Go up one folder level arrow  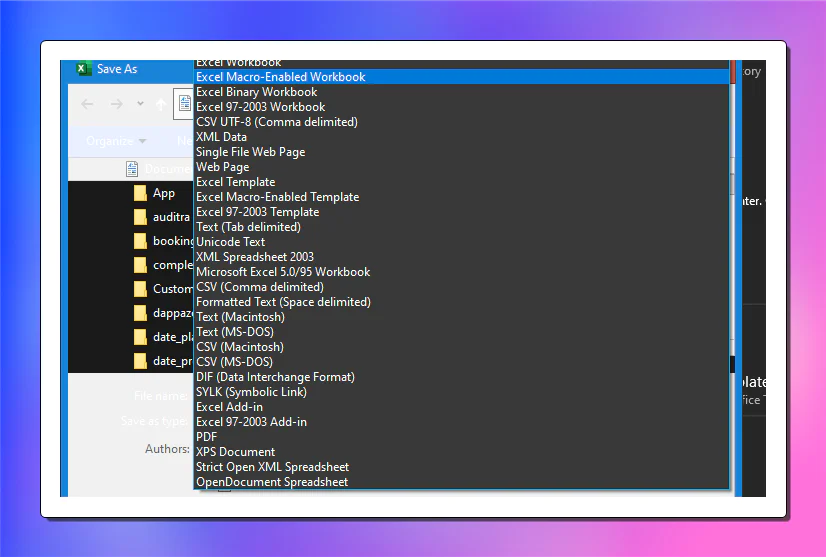(x=161, y=104)
